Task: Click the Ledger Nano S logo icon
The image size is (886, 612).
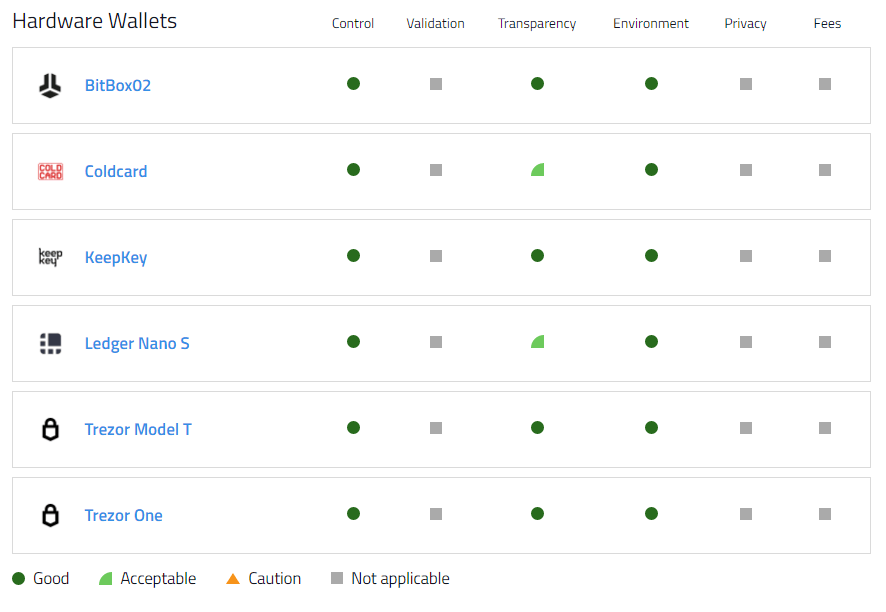Action: pos(50,343)
